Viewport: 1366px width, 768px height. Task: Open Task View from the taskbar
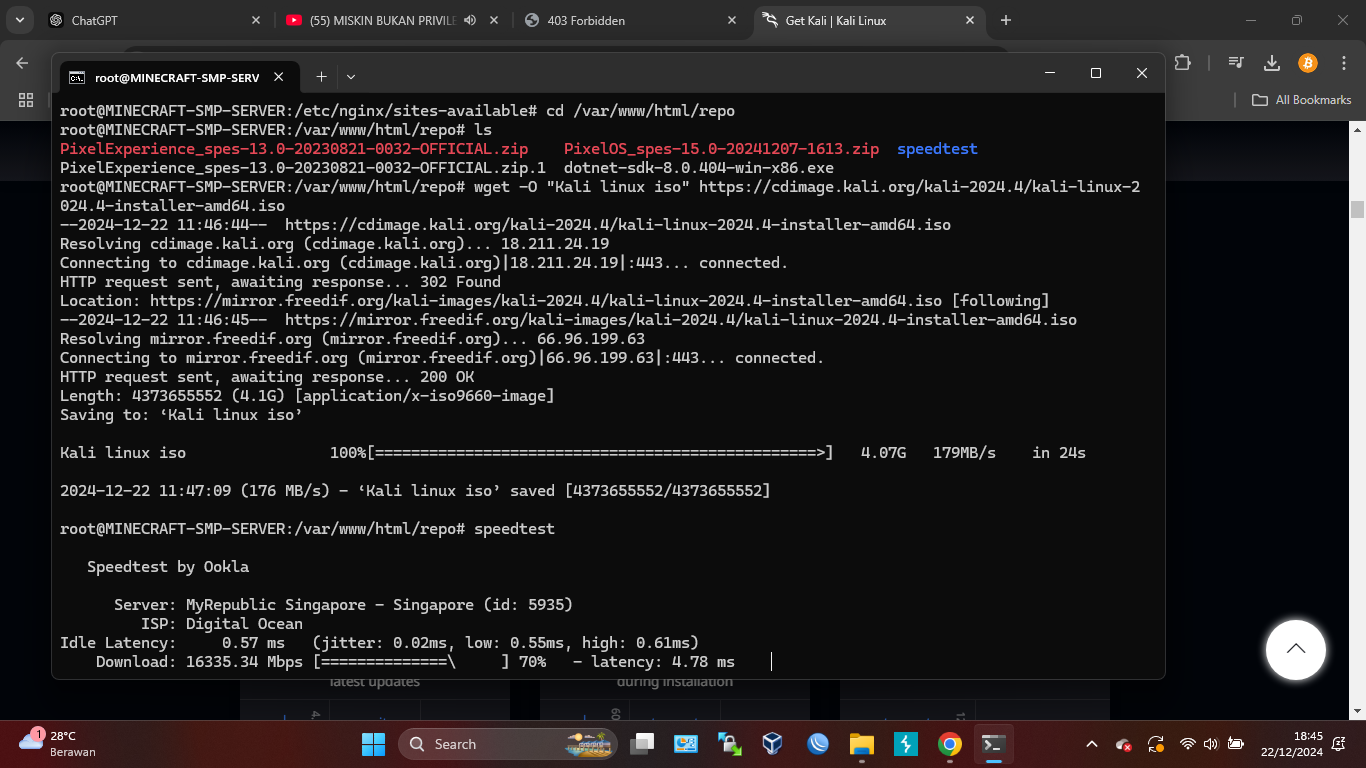pyautogui.click(x=642, y=744)
